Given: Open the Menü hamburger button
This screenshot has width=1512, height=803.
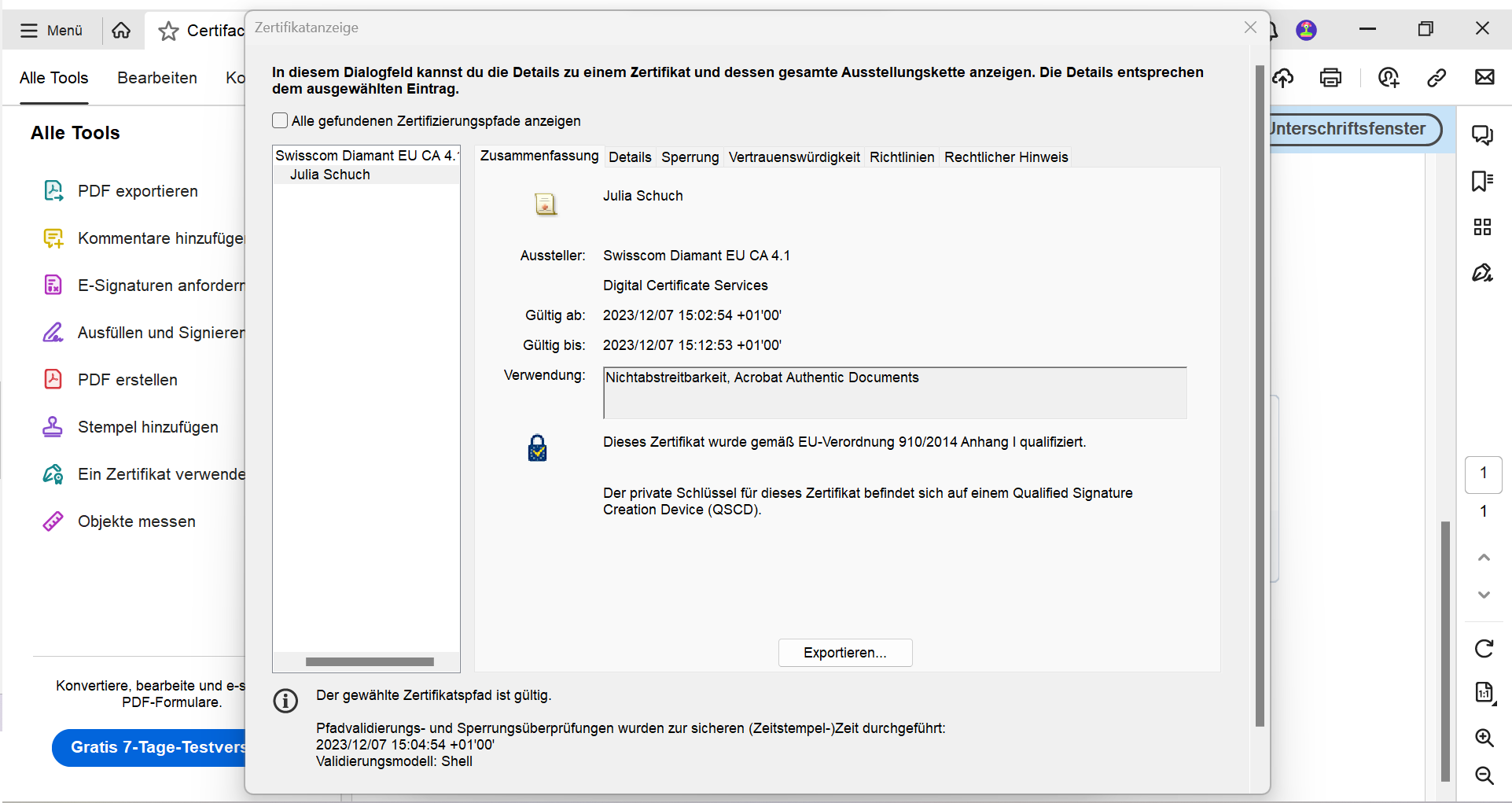Looking at the screenshot, I should pos(51,30).
